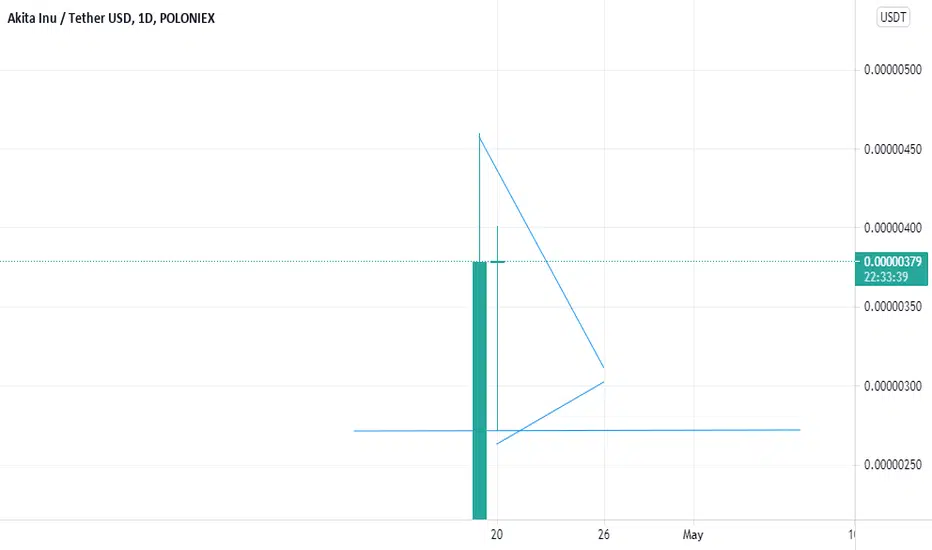The height and width of the screenshot is (550, 932).
Task: Click the countdown timer 22:33:39
Action: point(886,277)
